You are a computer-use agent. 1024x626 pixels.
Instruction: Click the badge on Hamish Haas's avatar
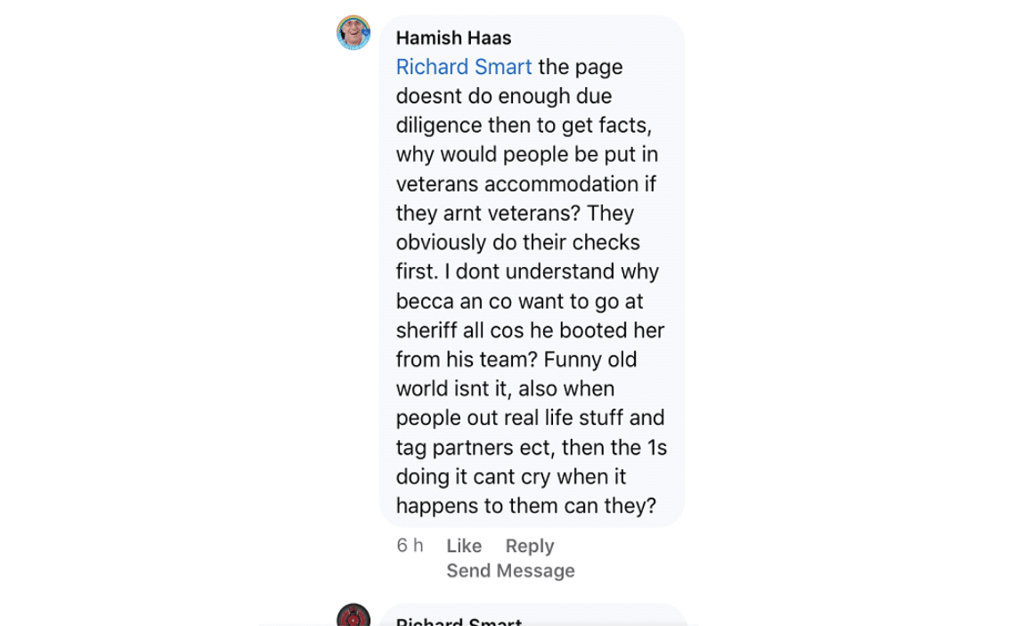366,31
